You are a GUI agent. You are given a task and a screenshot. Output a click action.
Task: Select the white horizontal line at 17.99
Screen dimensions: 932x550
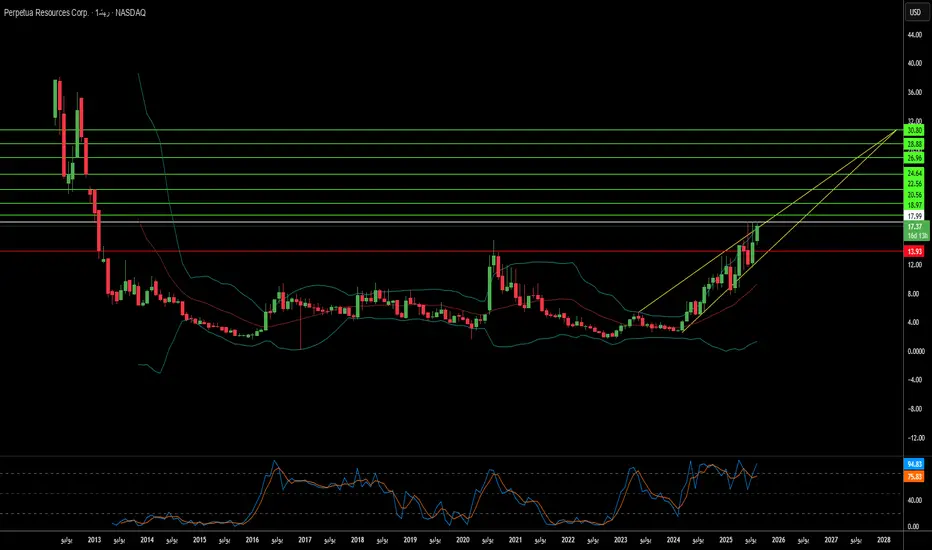coord(452,222)
